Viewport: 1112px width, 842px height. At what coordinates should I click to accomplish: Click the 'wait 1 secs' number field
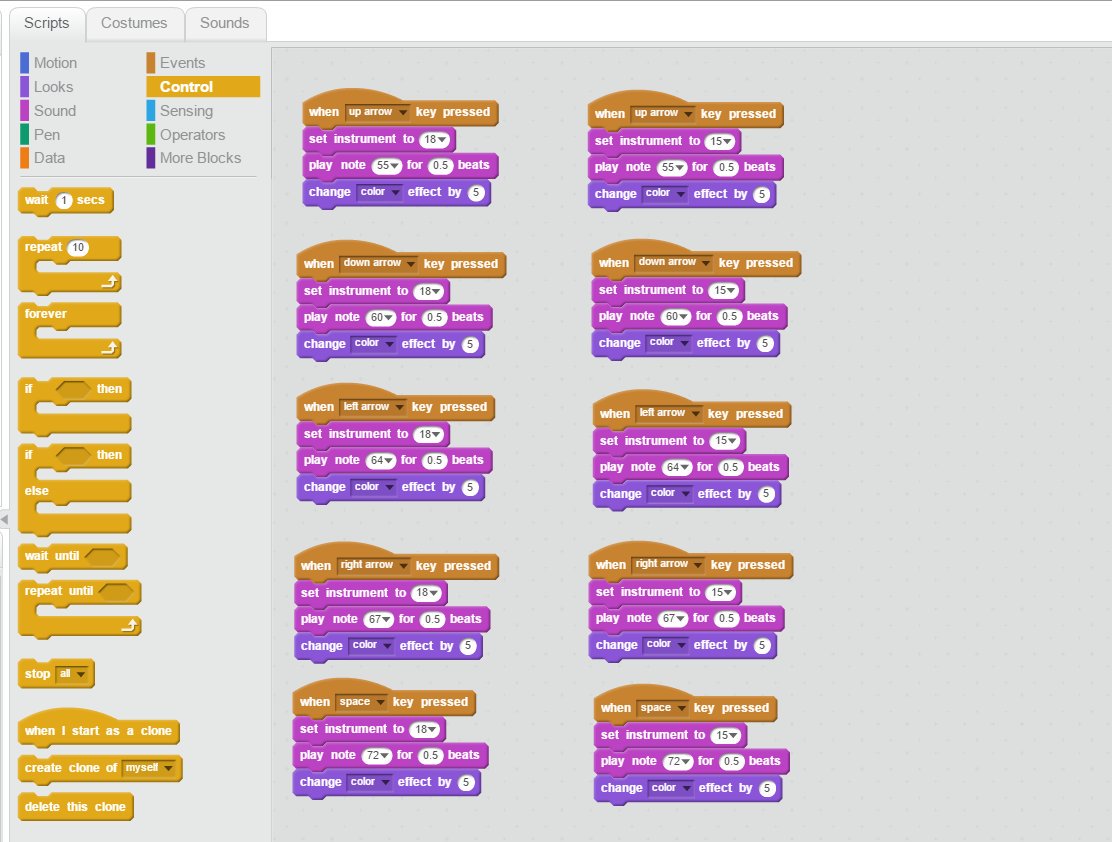coord(63,201)
